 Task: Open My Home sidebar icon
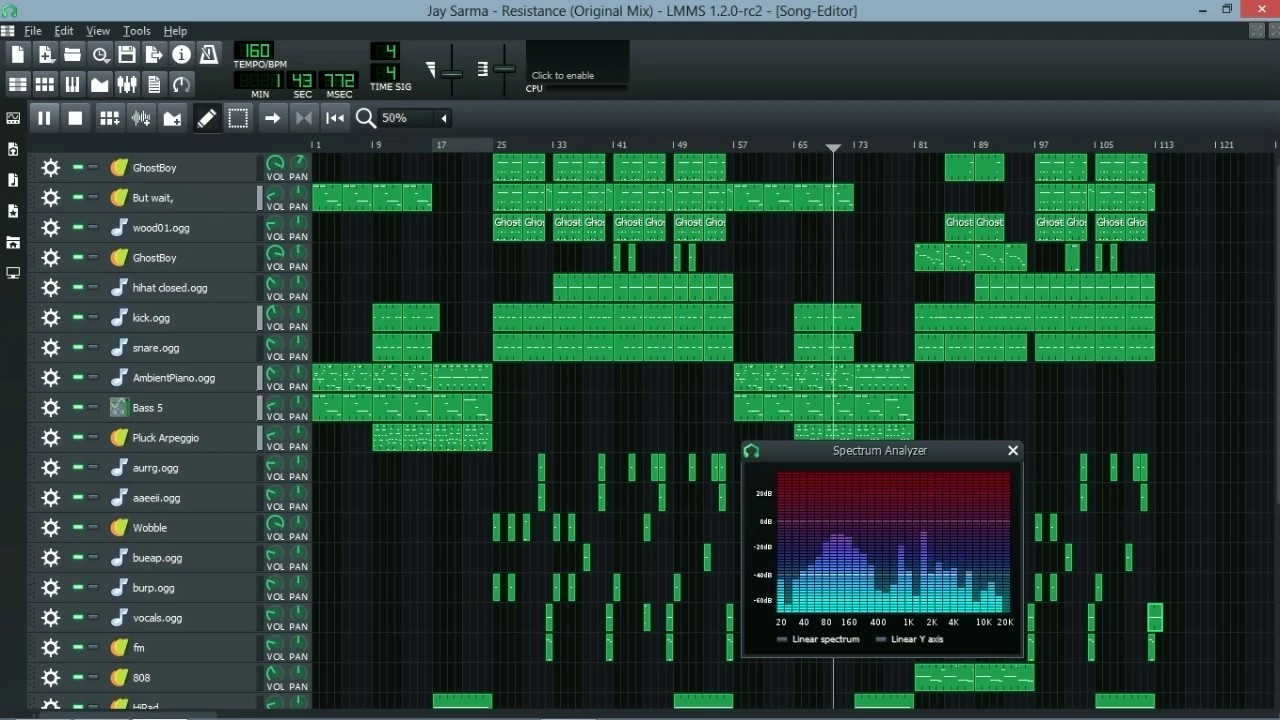[x=13, y=242]
